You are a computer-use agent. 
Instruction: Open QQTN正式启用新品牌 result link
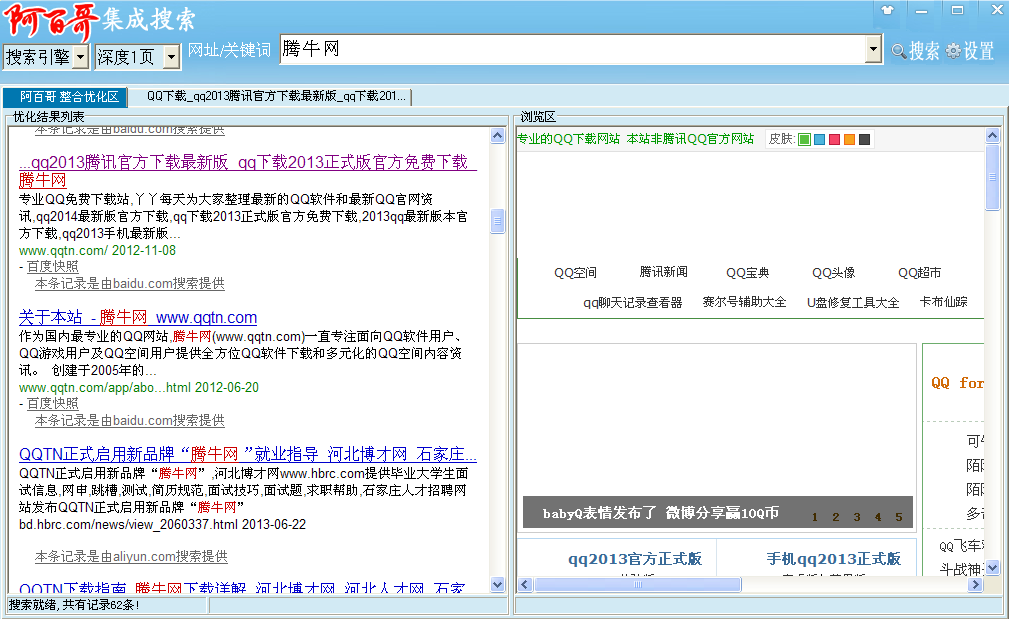click(248, 454)
